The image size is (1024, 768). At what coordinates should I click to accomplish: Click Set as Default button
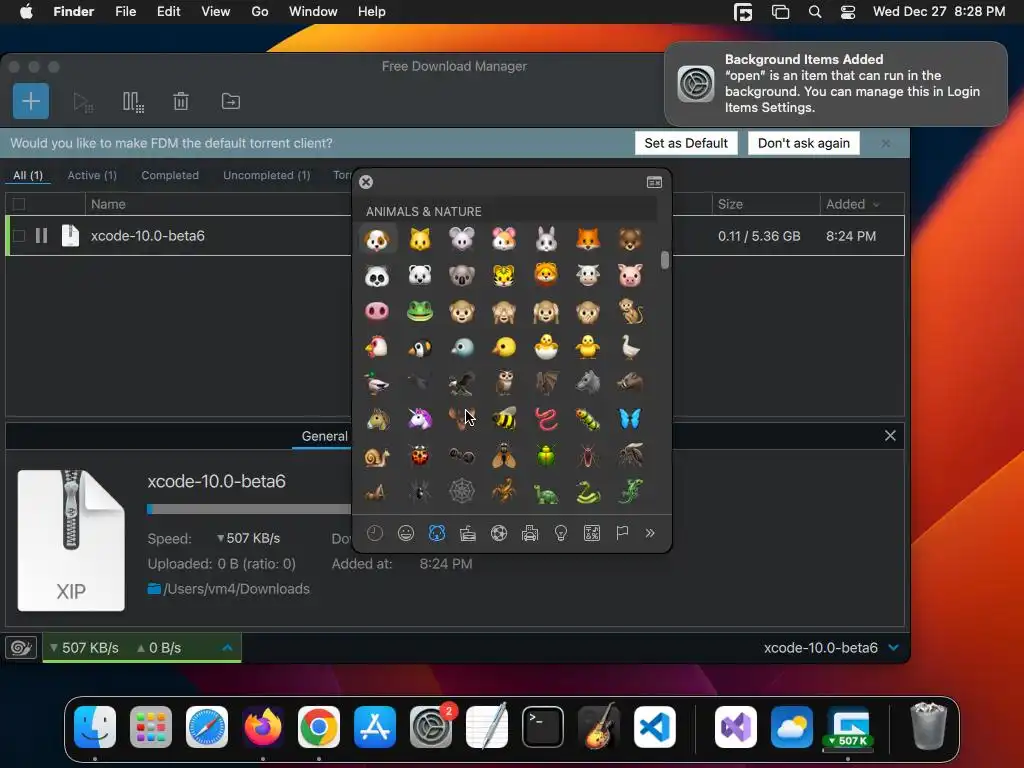coord(686,143)
